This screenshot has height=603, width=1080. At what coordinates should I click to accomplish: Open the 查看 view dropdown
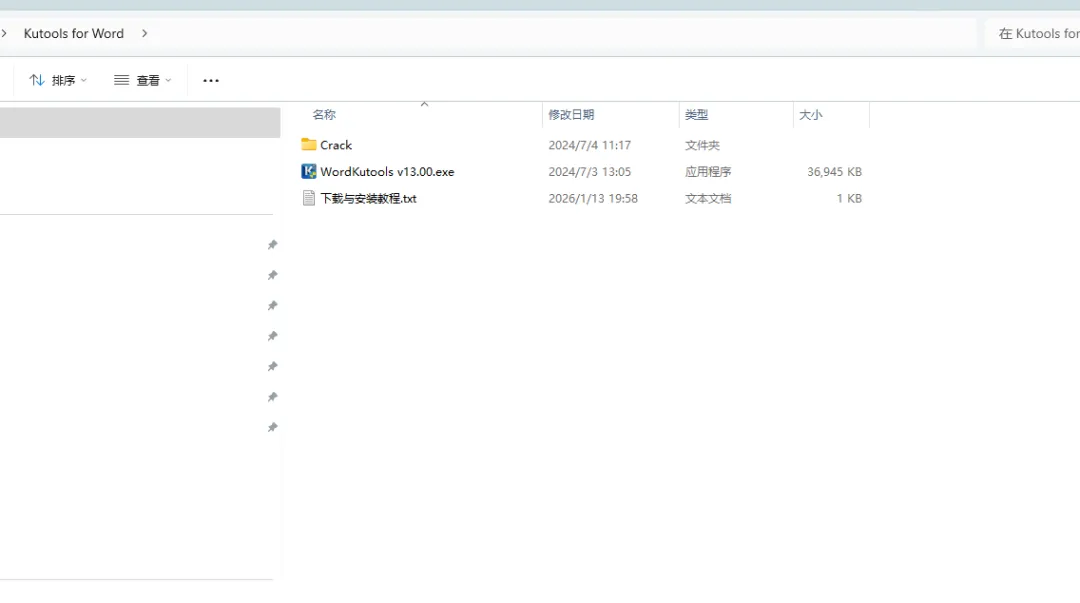[143, 81]
